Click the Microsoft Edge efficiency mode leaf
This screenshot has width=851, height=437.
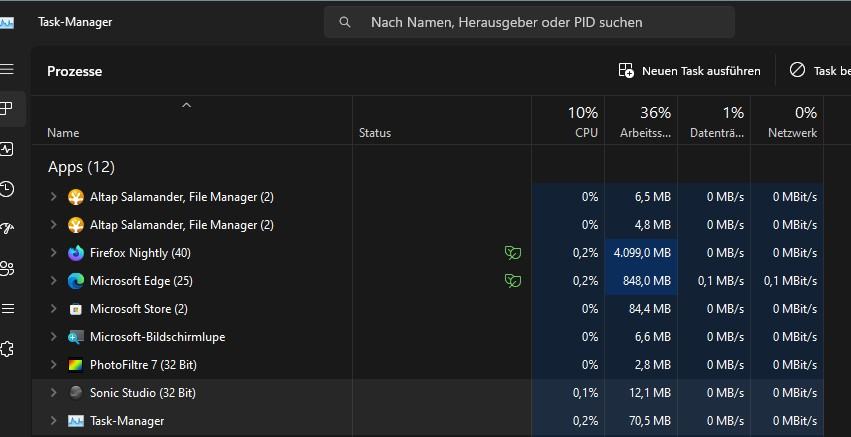tap(513, 281)
